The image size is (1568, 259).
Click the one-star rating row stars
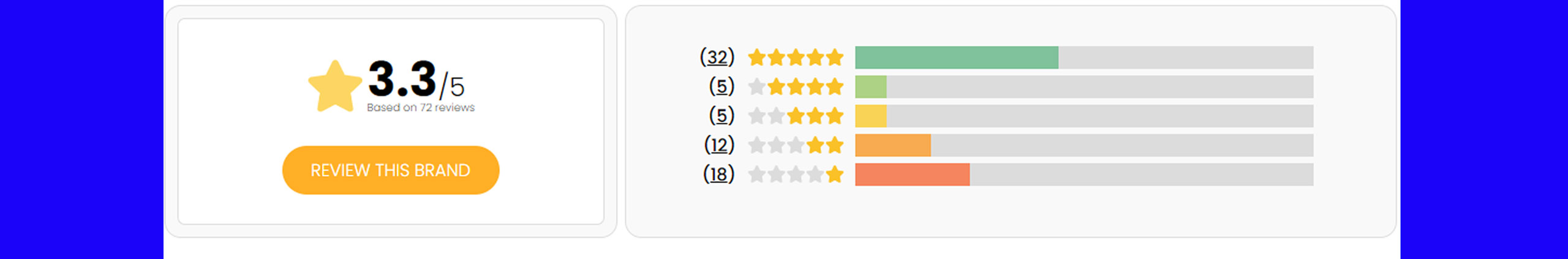(796, 175)
